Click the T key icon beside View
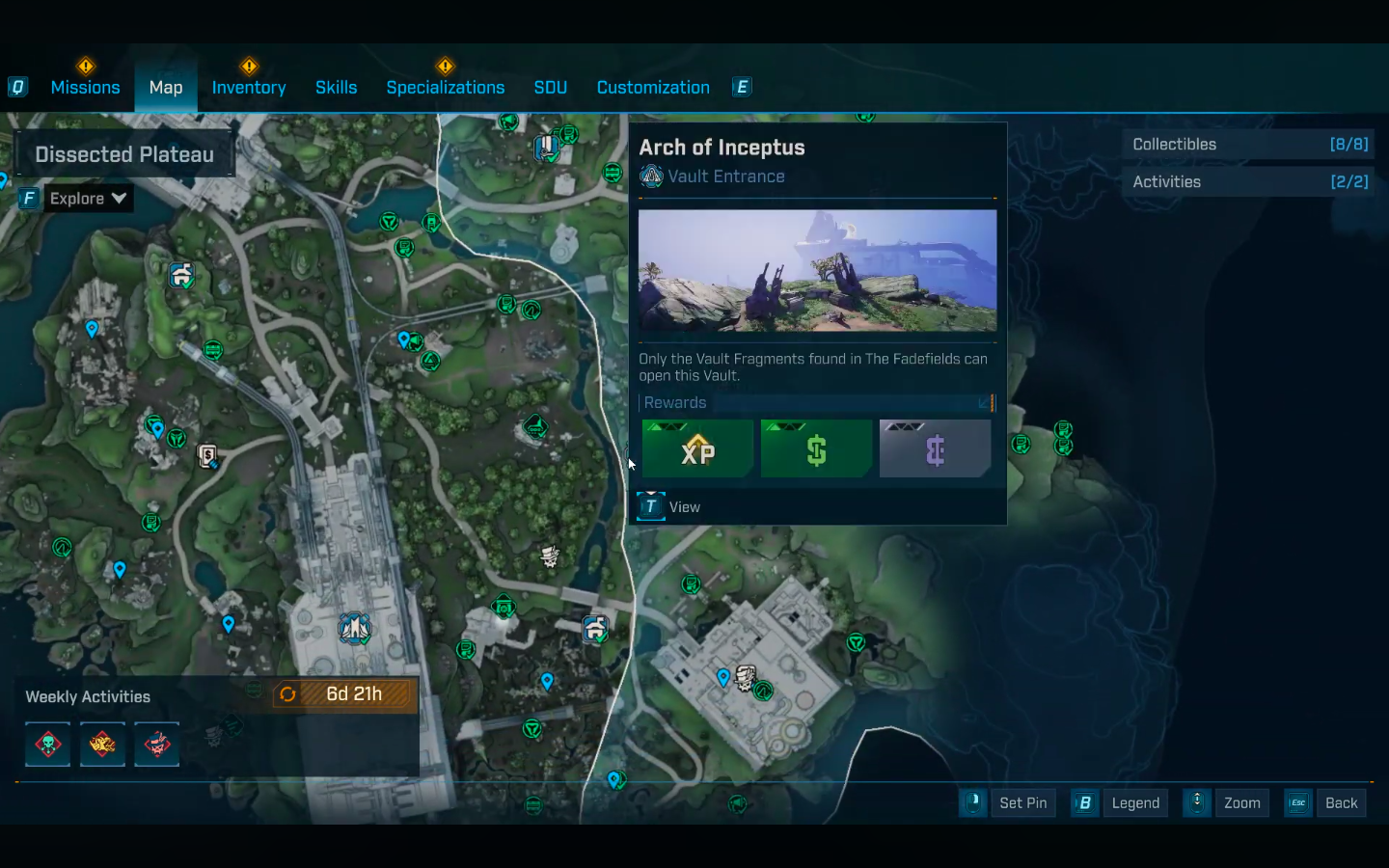1389x868 pixels. [651, 506]
